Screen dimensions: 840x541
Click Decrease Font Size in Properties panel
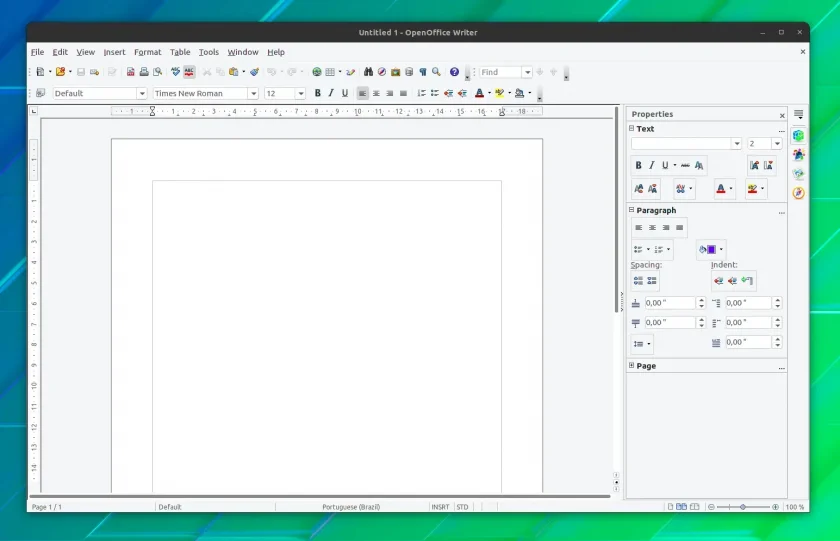[x=768, y=165]
